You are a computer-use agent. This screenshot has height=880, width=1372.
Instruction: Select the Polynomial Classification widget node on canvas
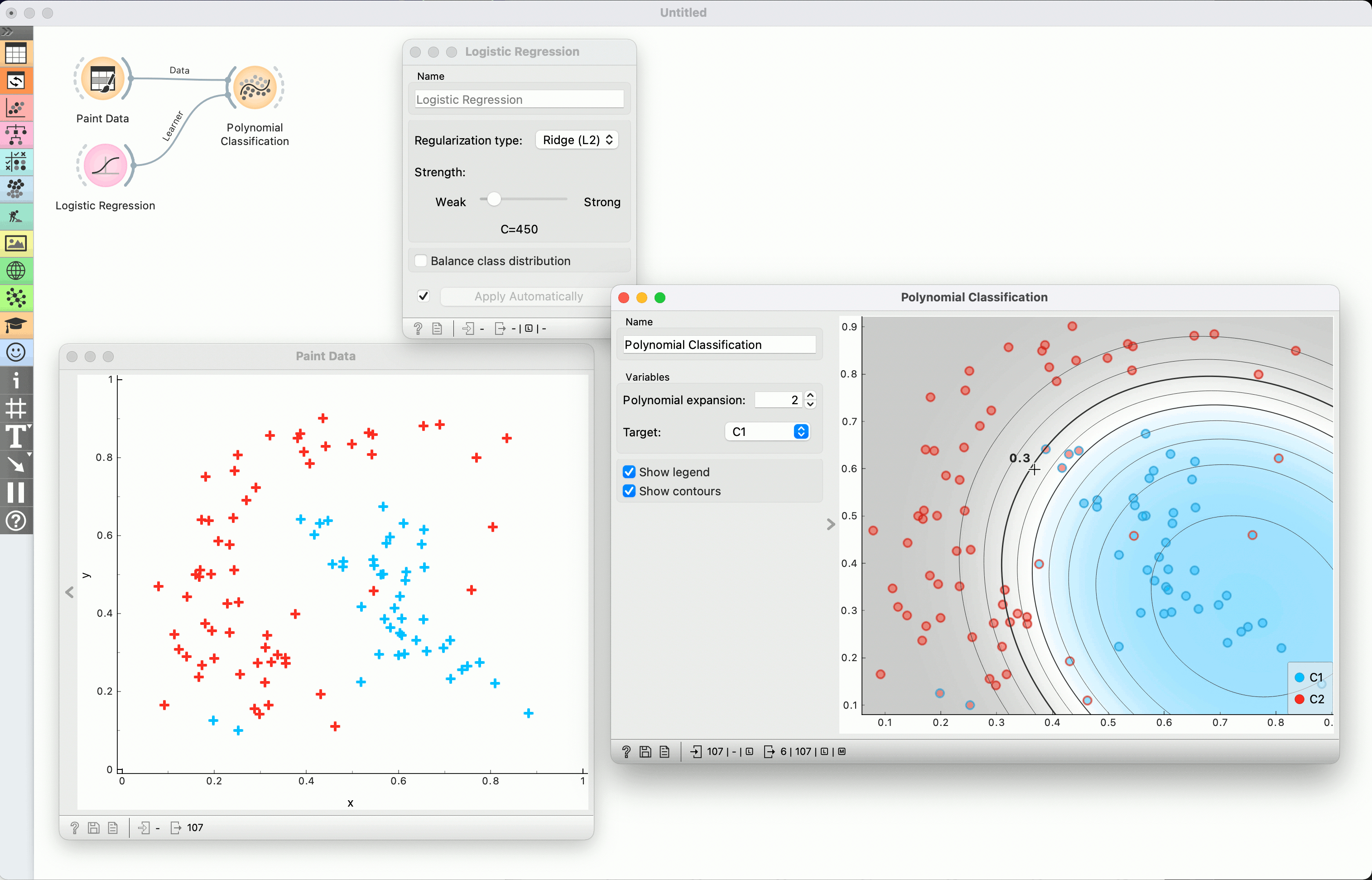[x=255, y=87]
